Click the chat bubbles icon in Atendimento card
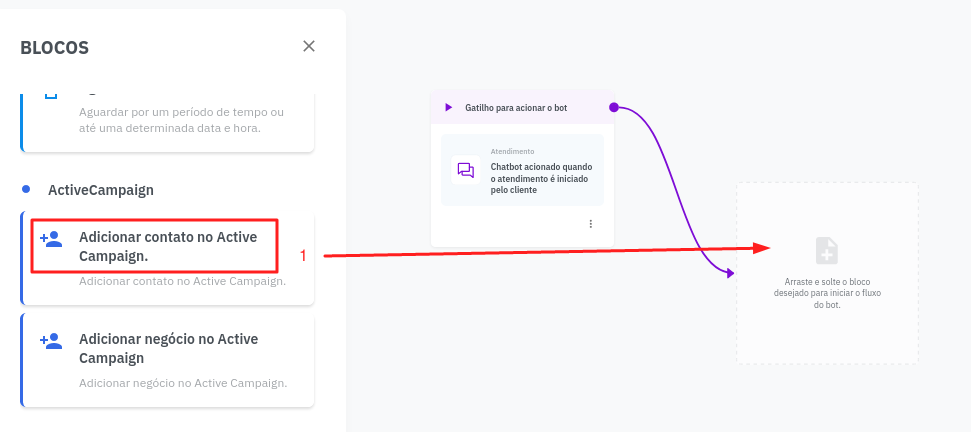This screenshot has height=432, width=971. 465,170
